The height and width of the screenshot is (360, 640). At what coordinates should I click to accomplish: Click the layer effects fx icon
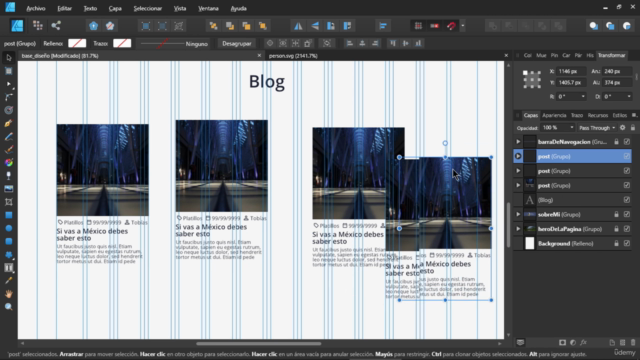(584, 342)
